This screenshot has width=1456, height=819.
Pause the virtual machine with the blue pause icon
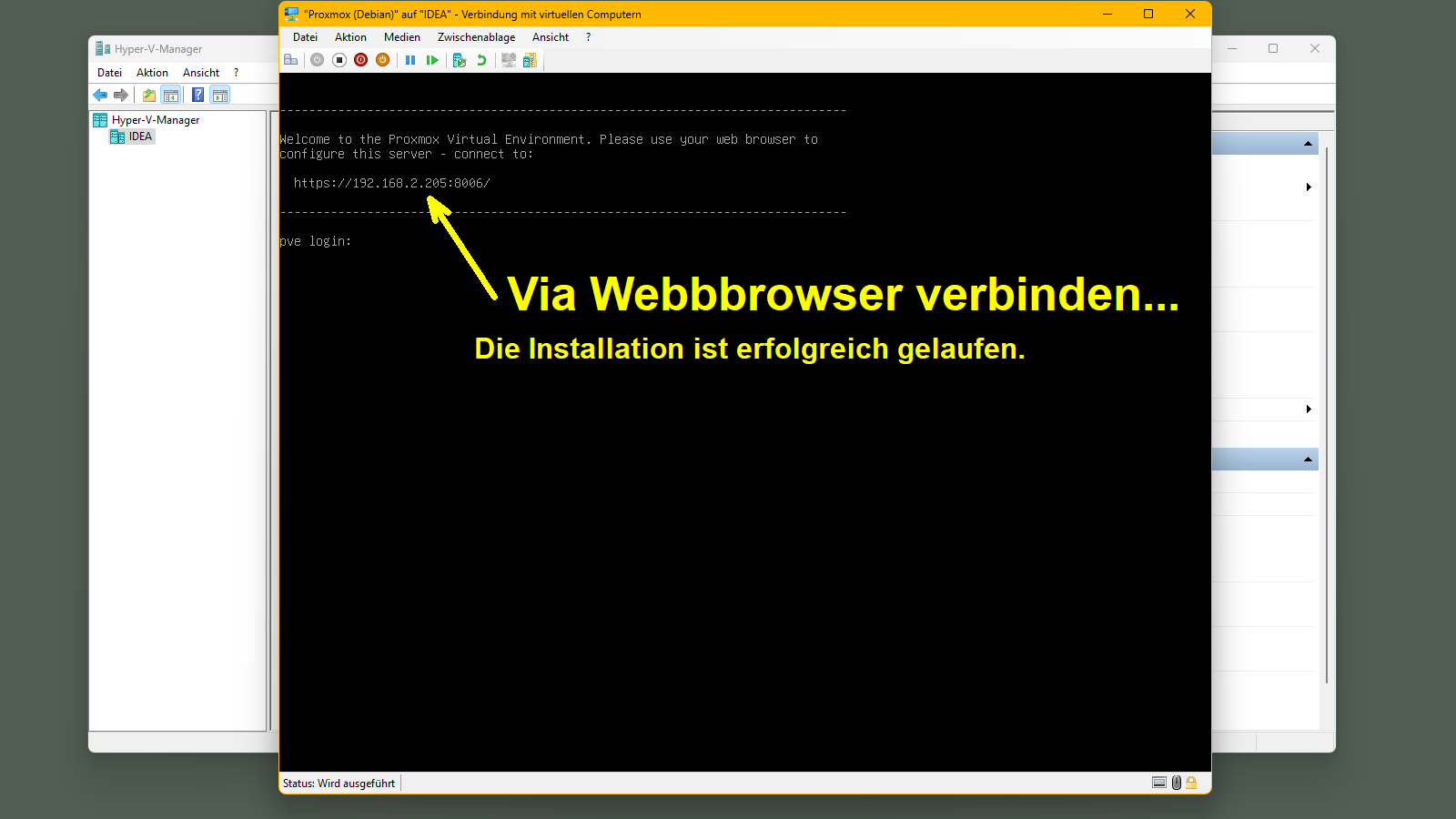point(410,60)
